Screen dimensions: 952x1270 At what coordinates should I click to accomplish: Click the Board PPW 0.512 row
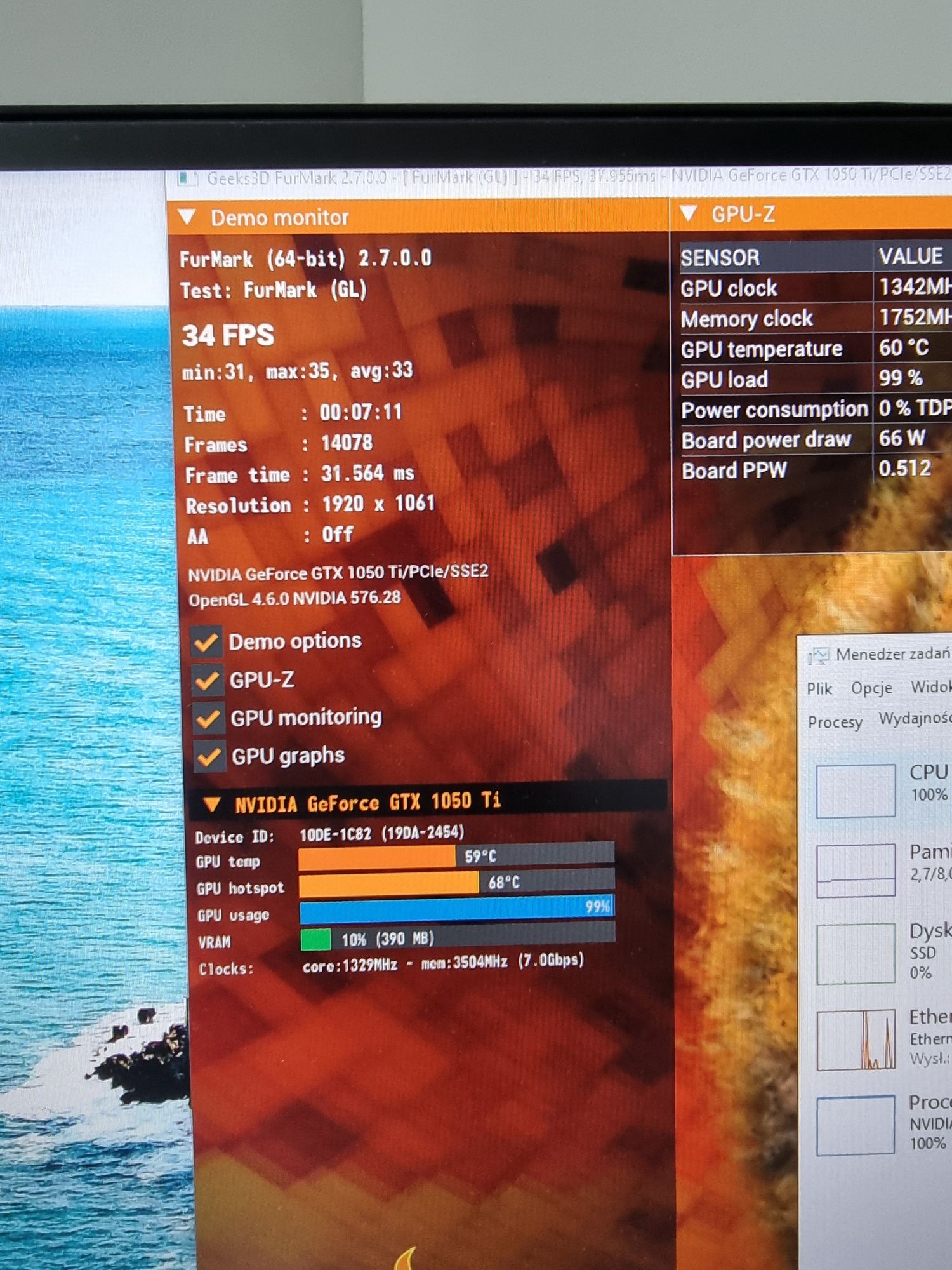coord(816,470)
